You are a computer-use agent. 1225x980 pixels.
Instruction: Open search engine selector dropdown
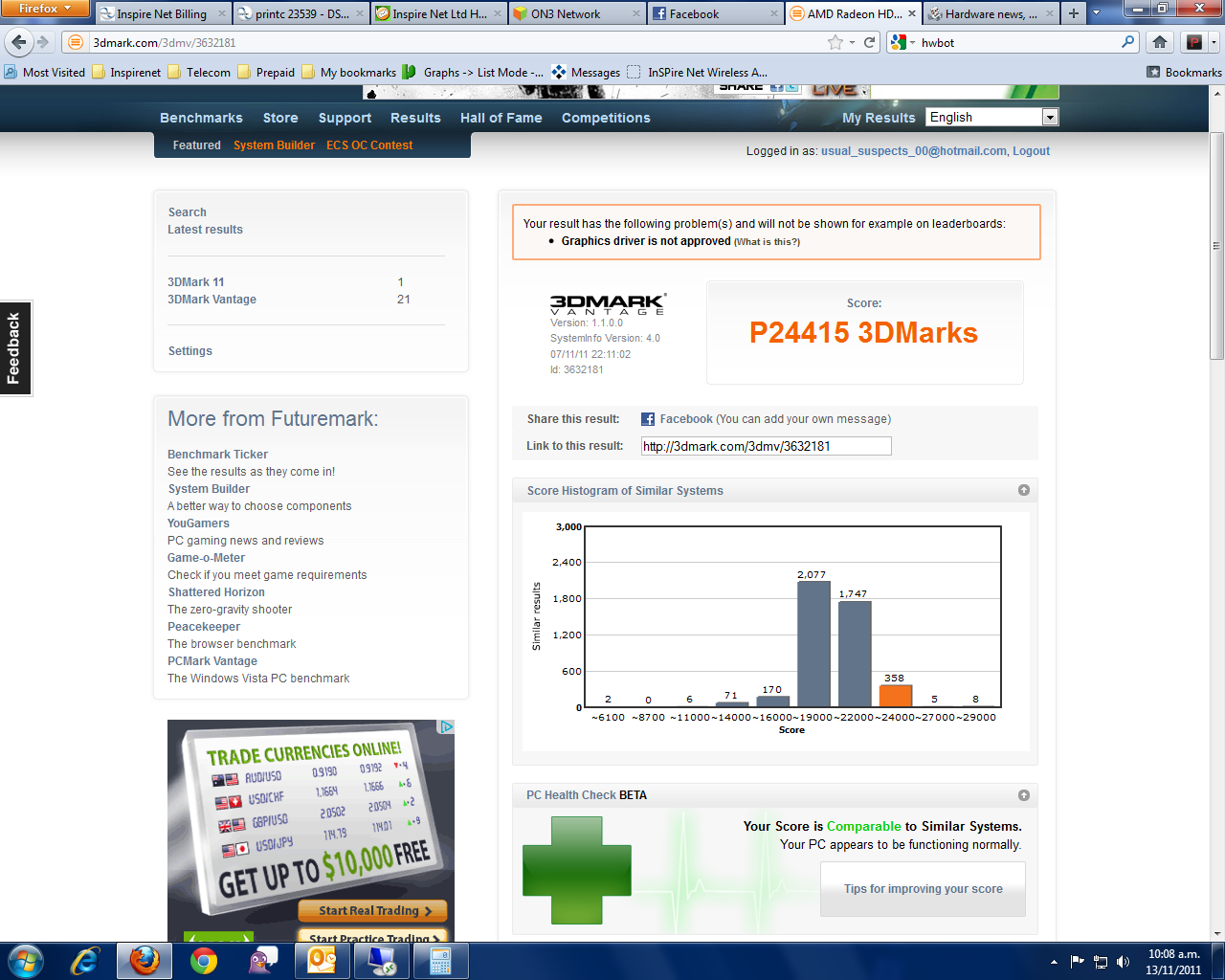pos(903,42)
